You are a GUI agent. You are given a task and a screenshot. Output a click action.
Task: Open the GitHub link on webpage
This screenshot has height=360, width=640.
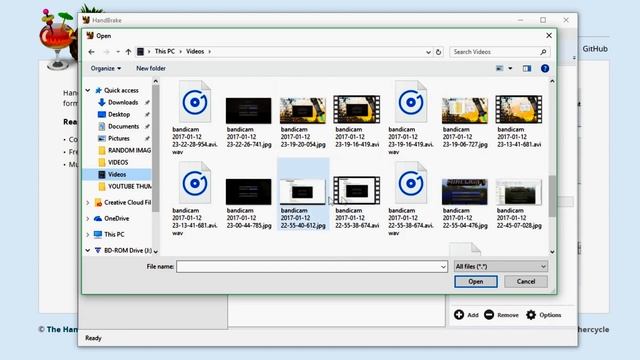[x=595, y=49]
